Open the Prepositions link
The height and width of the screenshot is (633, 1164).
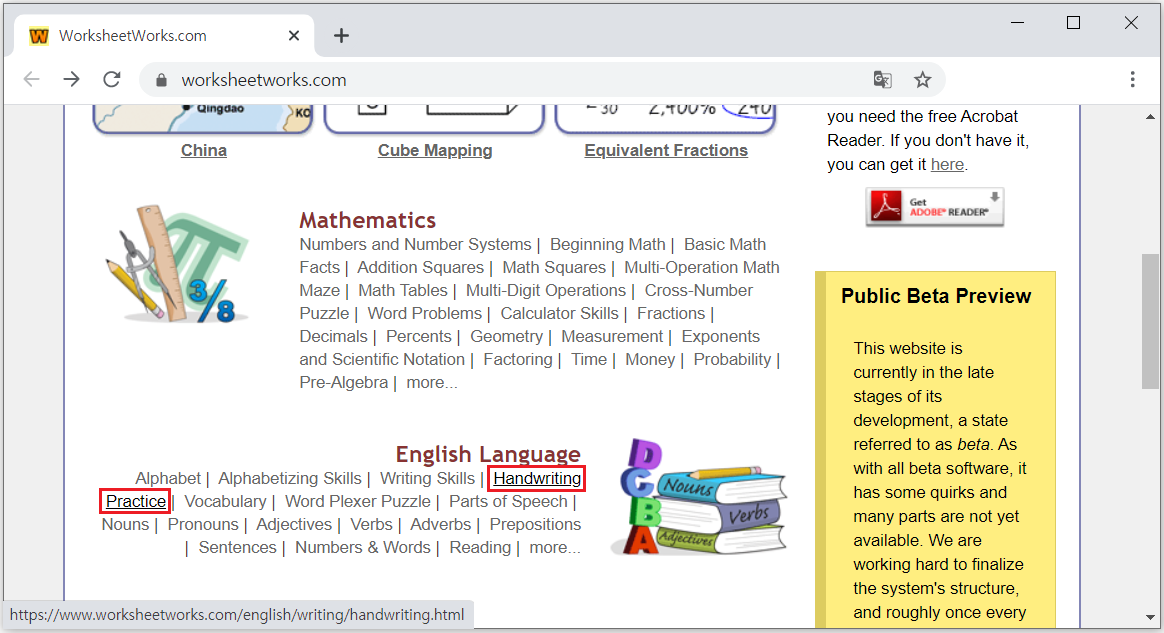click(535, 525)
